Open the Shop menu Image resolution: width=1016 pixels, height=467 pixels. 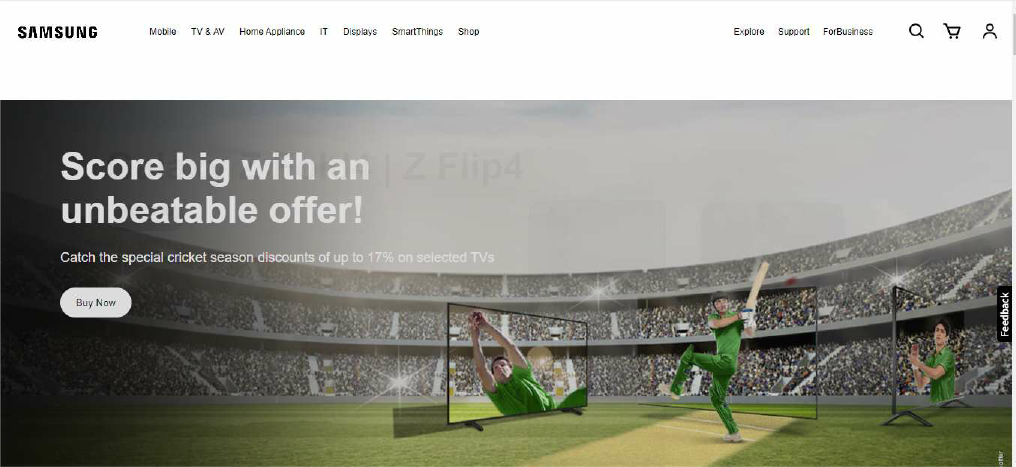coord(468,32)
